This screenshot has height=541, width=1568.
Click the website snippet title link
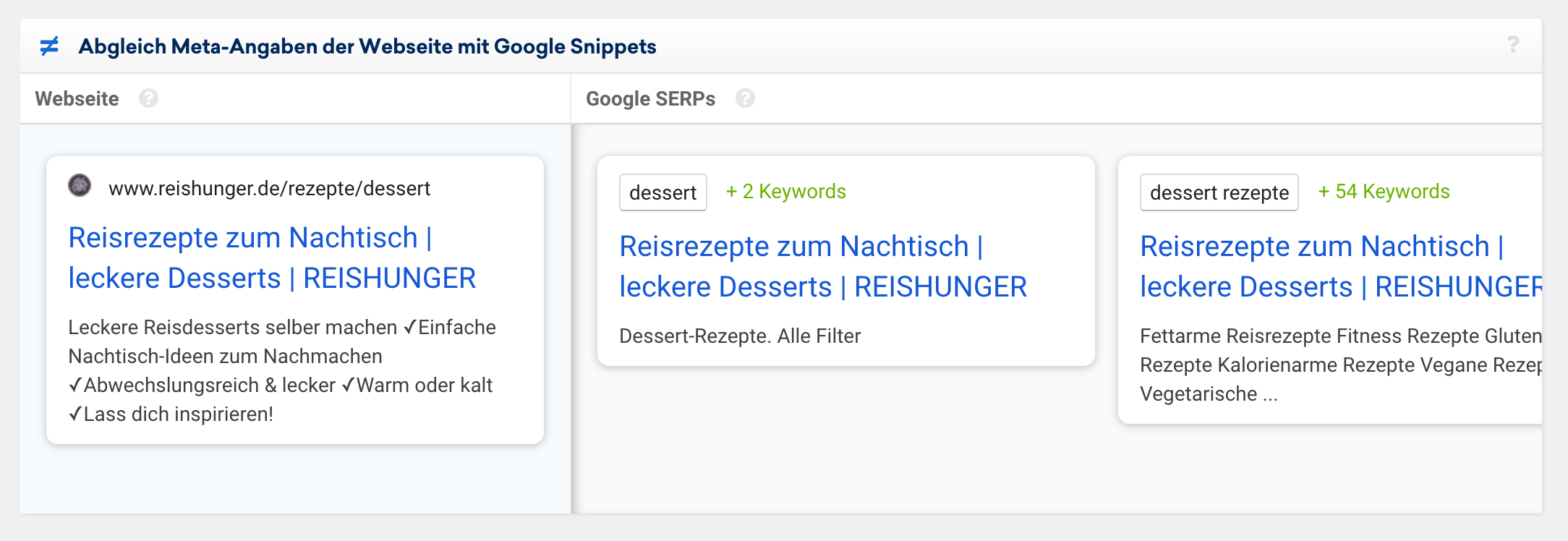point(271,257)
